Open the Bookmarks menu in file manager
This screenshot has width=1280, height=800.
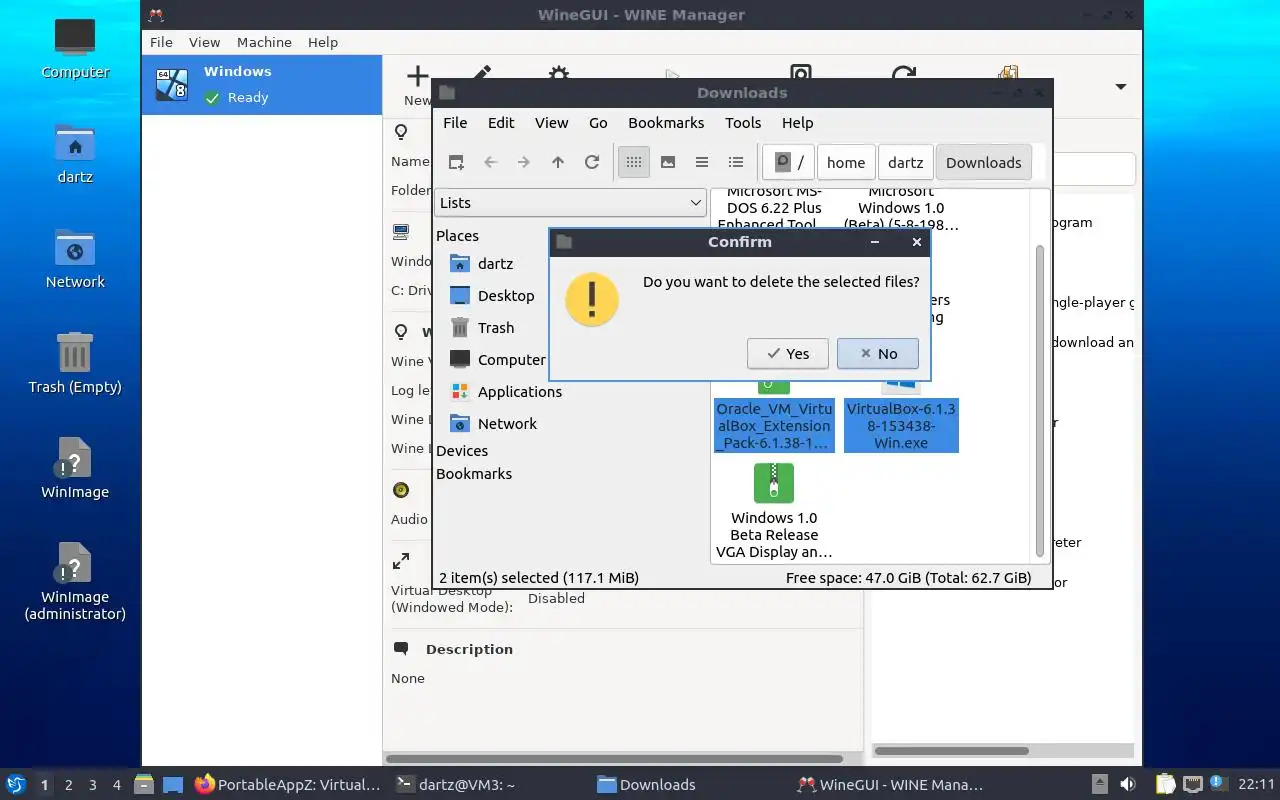(666, 123)
